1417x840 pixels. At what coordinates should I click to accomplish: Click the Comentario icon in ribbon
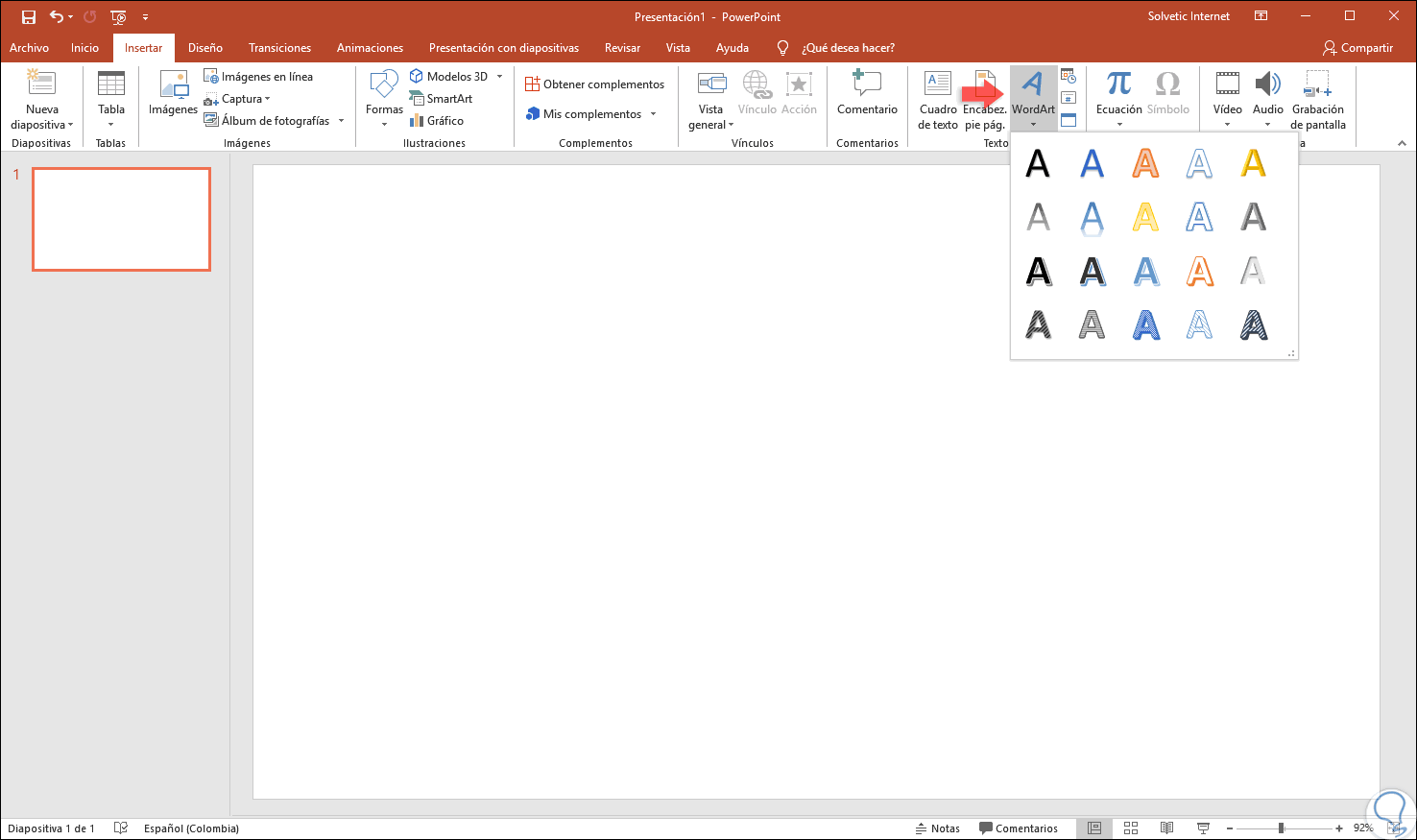pyautogui.click(x=867, y=84)
